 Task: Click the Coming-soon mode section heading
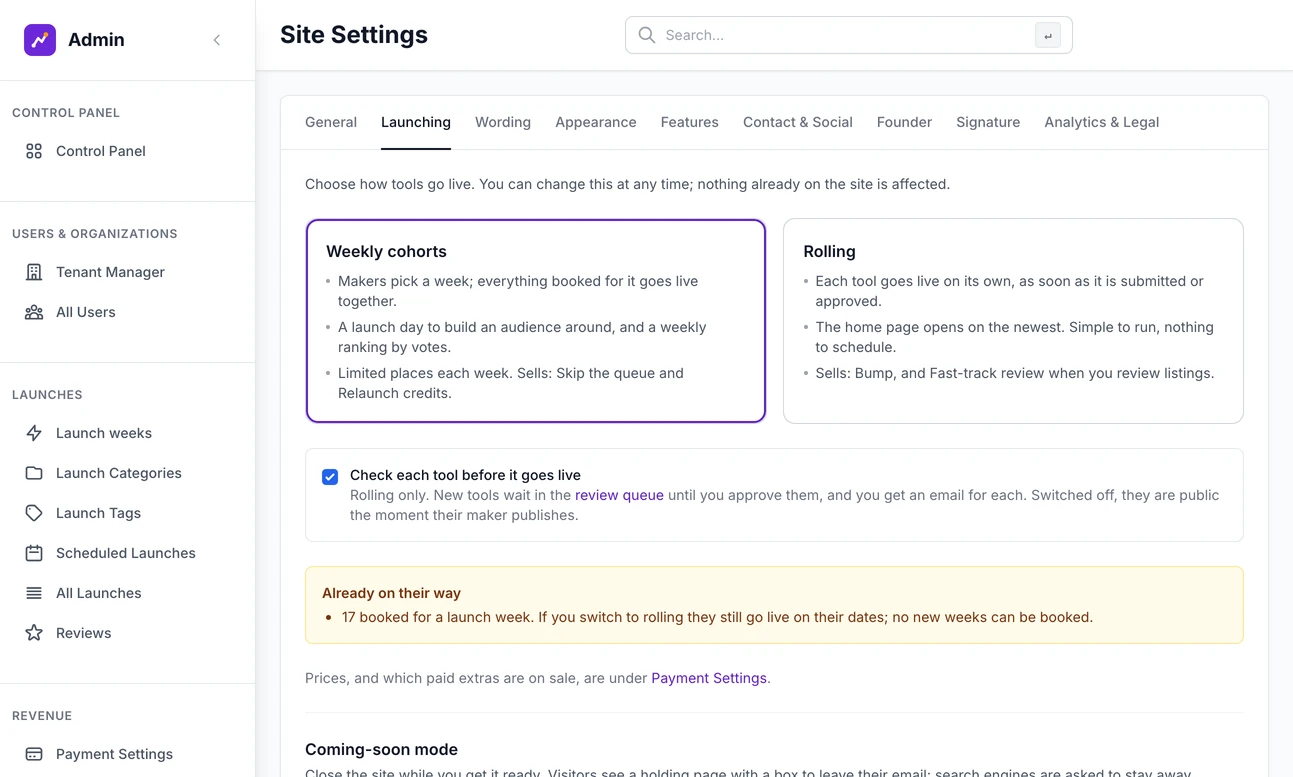(x=381, y=749)
